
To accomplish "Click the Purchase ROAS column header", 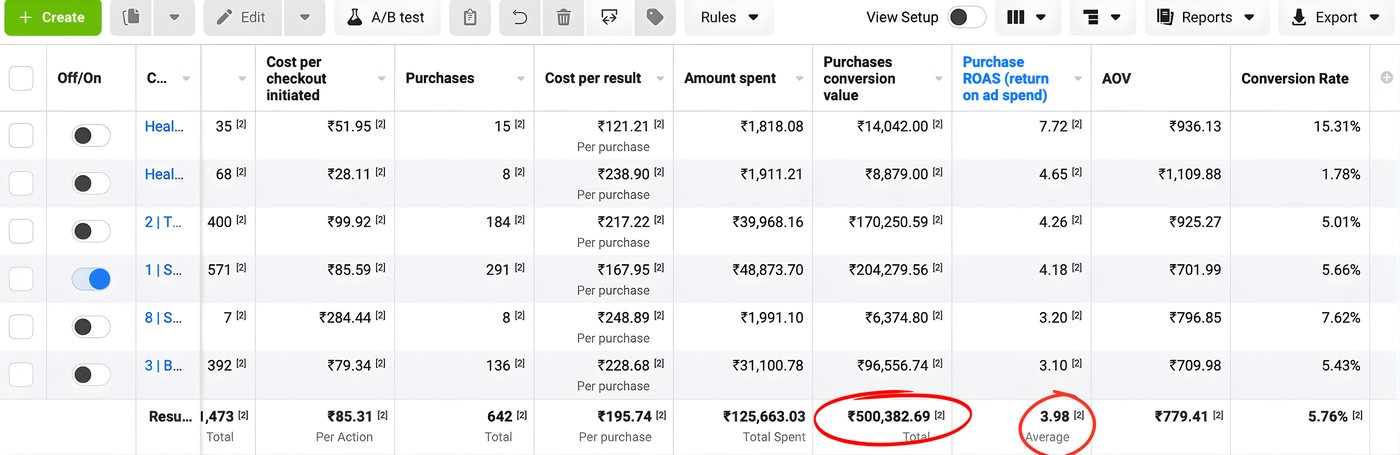I will pos(1006,79).
